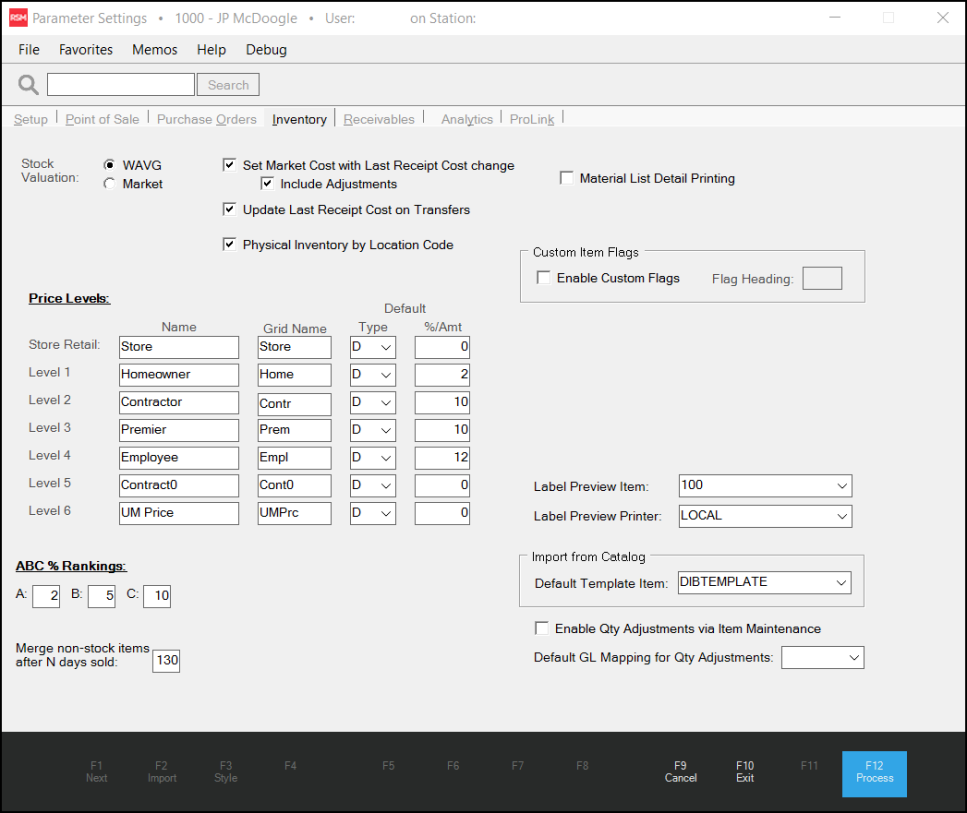Toggle the Include Adjustments checkbox
This screenshot has width=967, height=813.
coord(267,183)
